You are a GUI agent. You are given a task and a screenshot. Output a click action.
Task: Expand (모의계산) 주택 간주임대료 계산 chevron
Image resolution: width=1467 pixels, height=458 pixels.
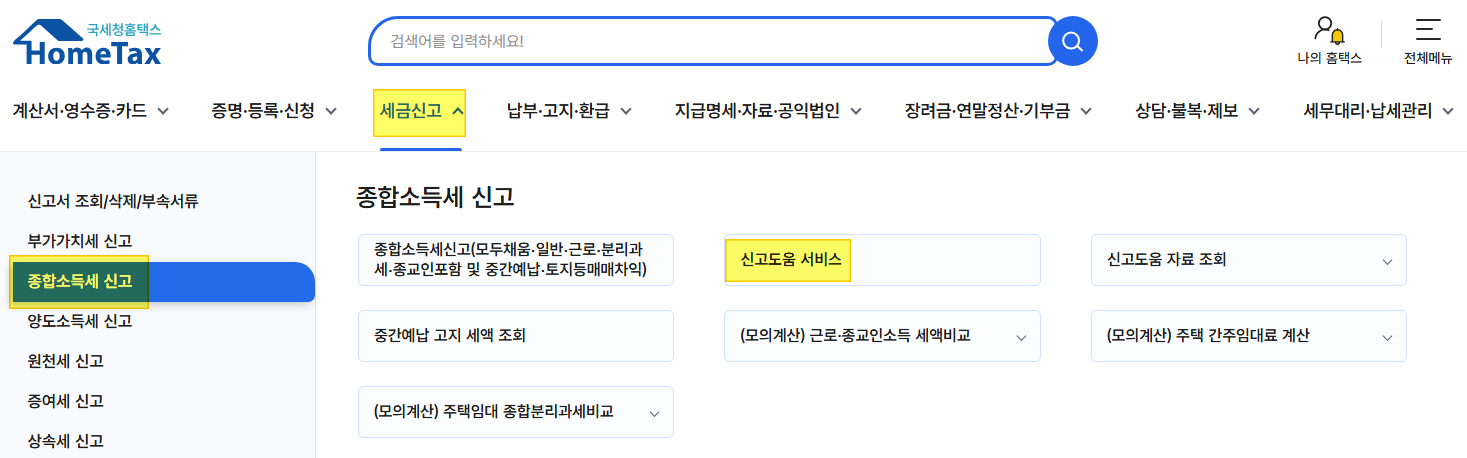[1387, 338]
